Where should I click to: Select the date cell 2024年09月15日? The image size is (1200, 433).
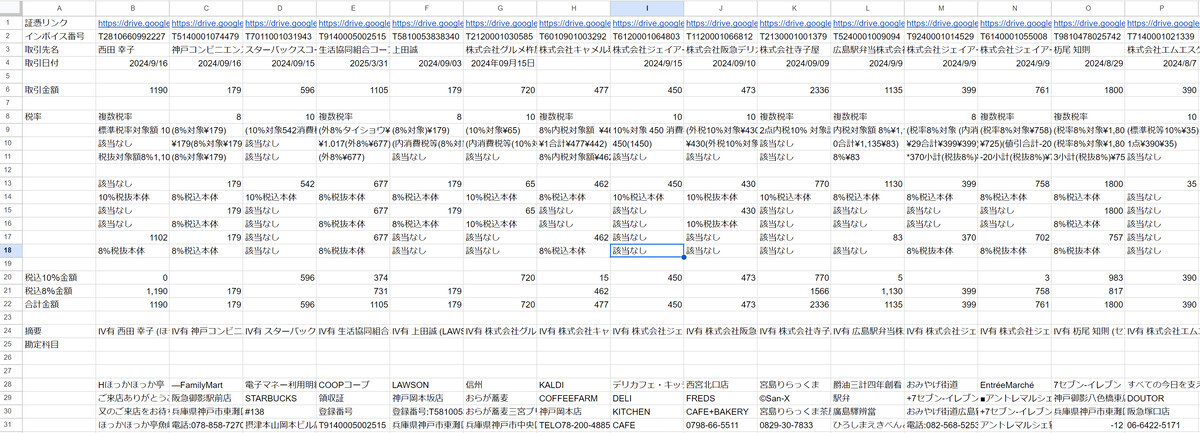pos(500,62)
